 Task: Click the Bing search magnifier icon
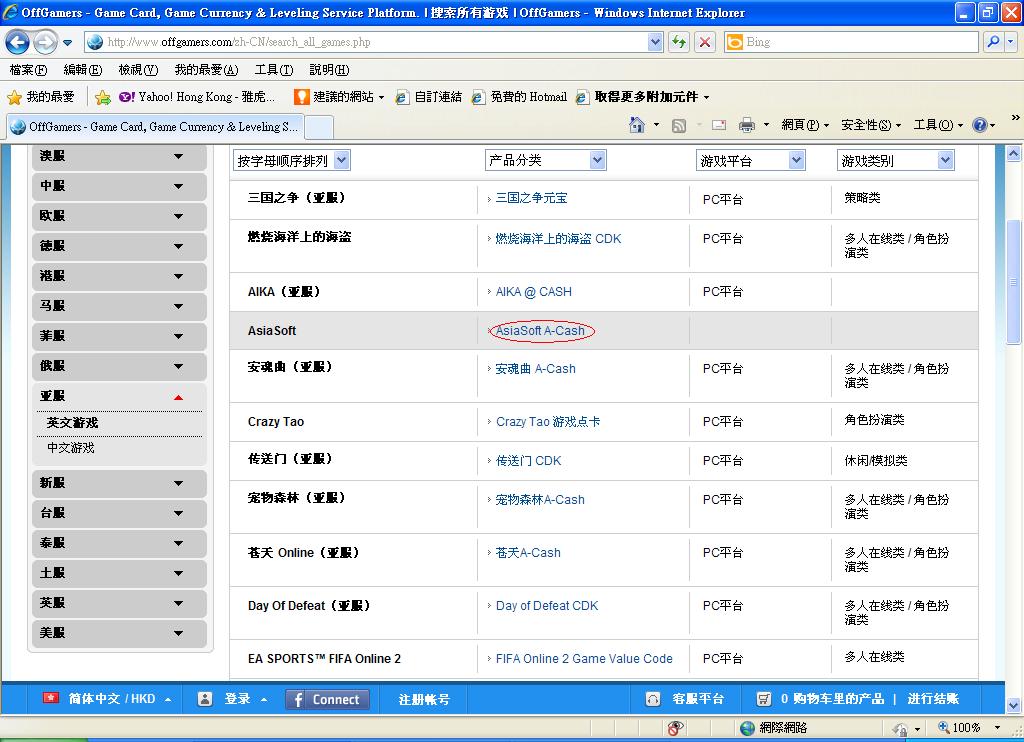click(x=993, y=42)
